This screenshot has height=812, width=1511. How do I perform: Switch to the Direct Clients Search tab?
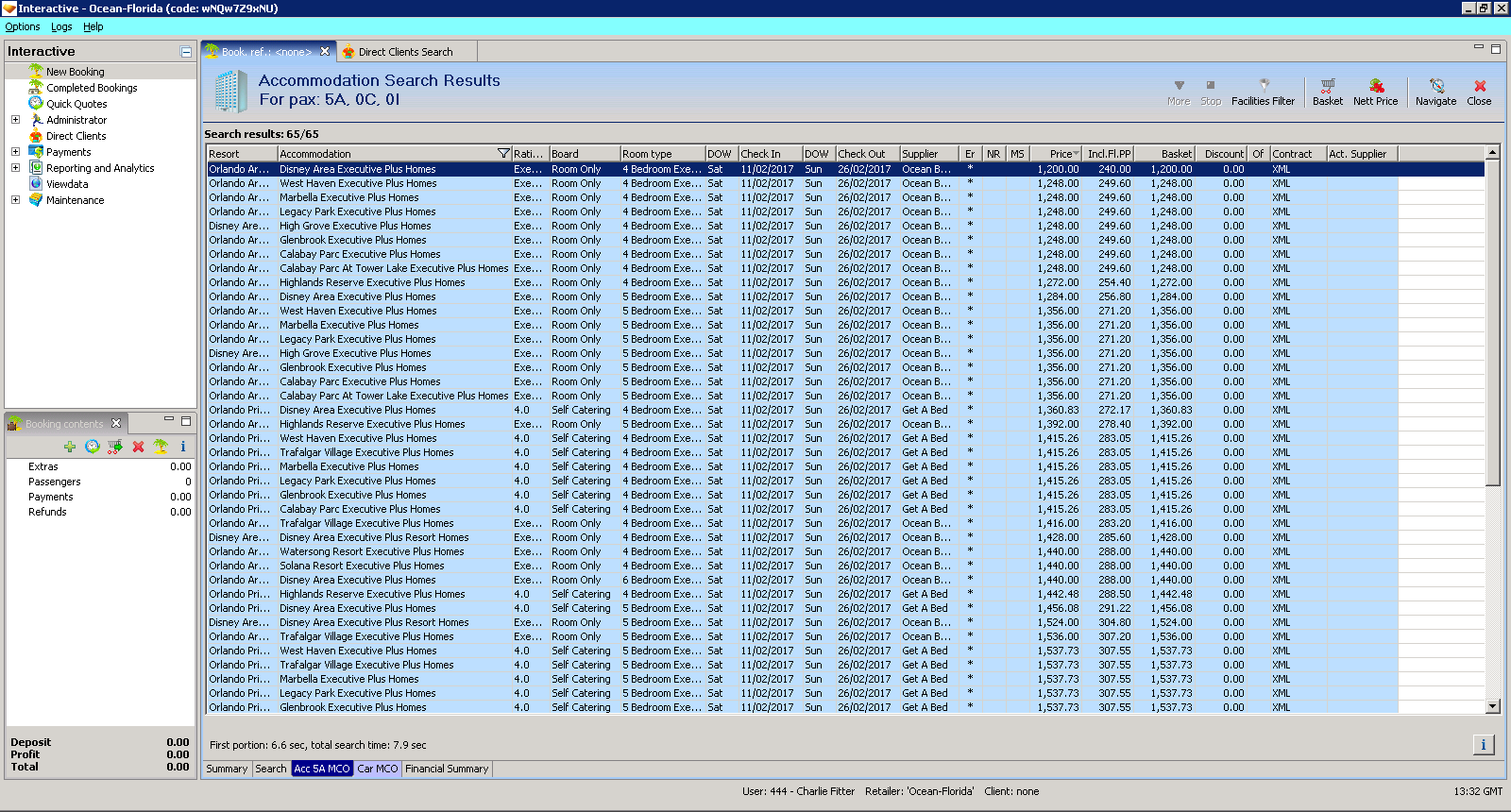coord(404,52)
